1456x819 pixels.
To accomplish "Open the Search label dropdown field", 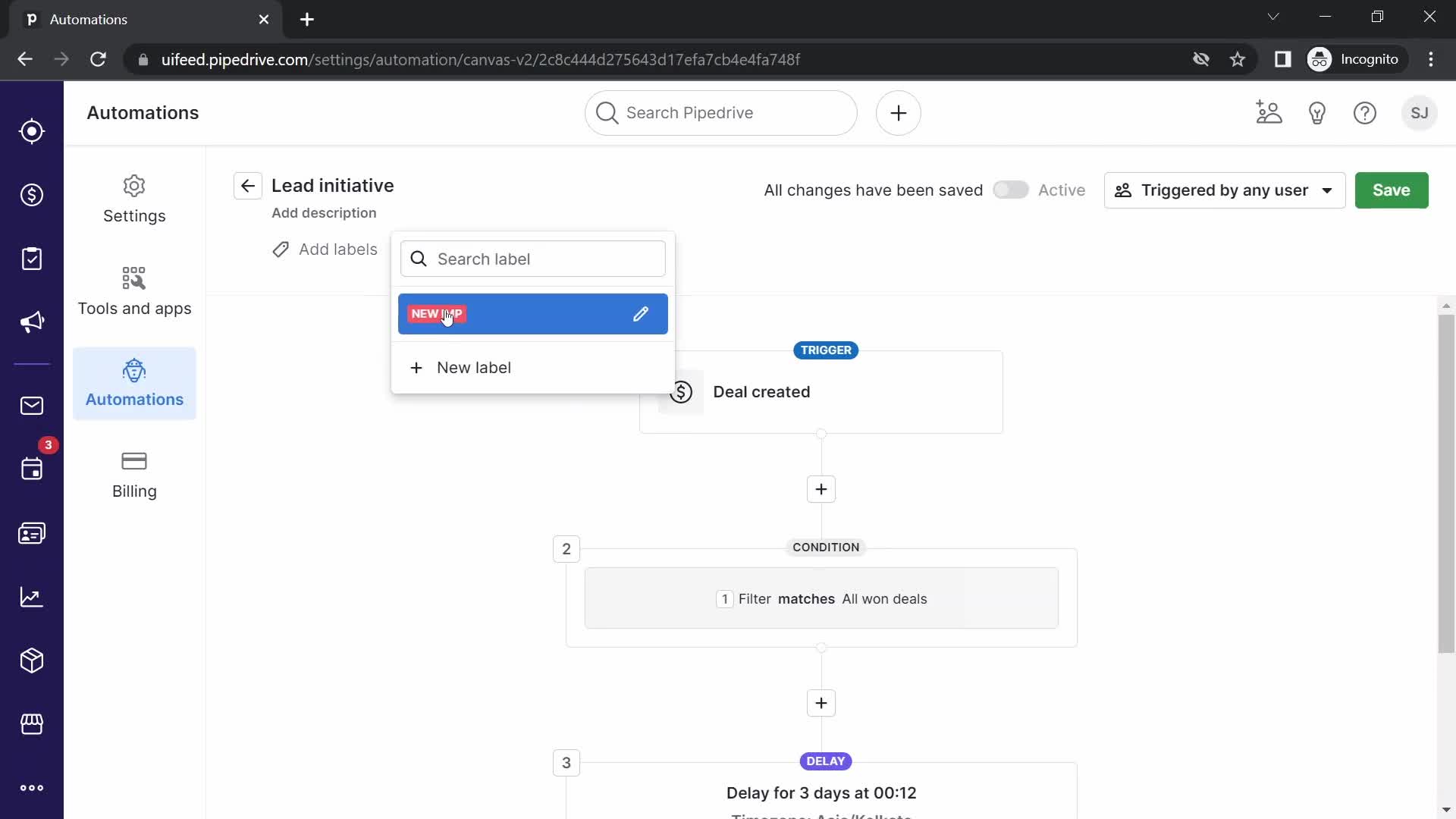I will [x=534, y=259].
